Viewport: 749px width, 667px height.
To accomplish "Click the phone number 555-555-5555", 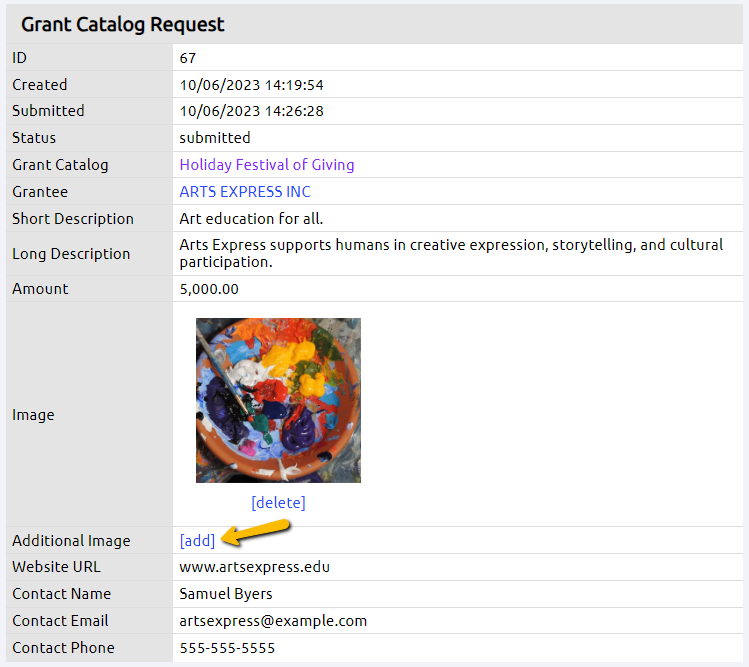I will coord(227,648).
